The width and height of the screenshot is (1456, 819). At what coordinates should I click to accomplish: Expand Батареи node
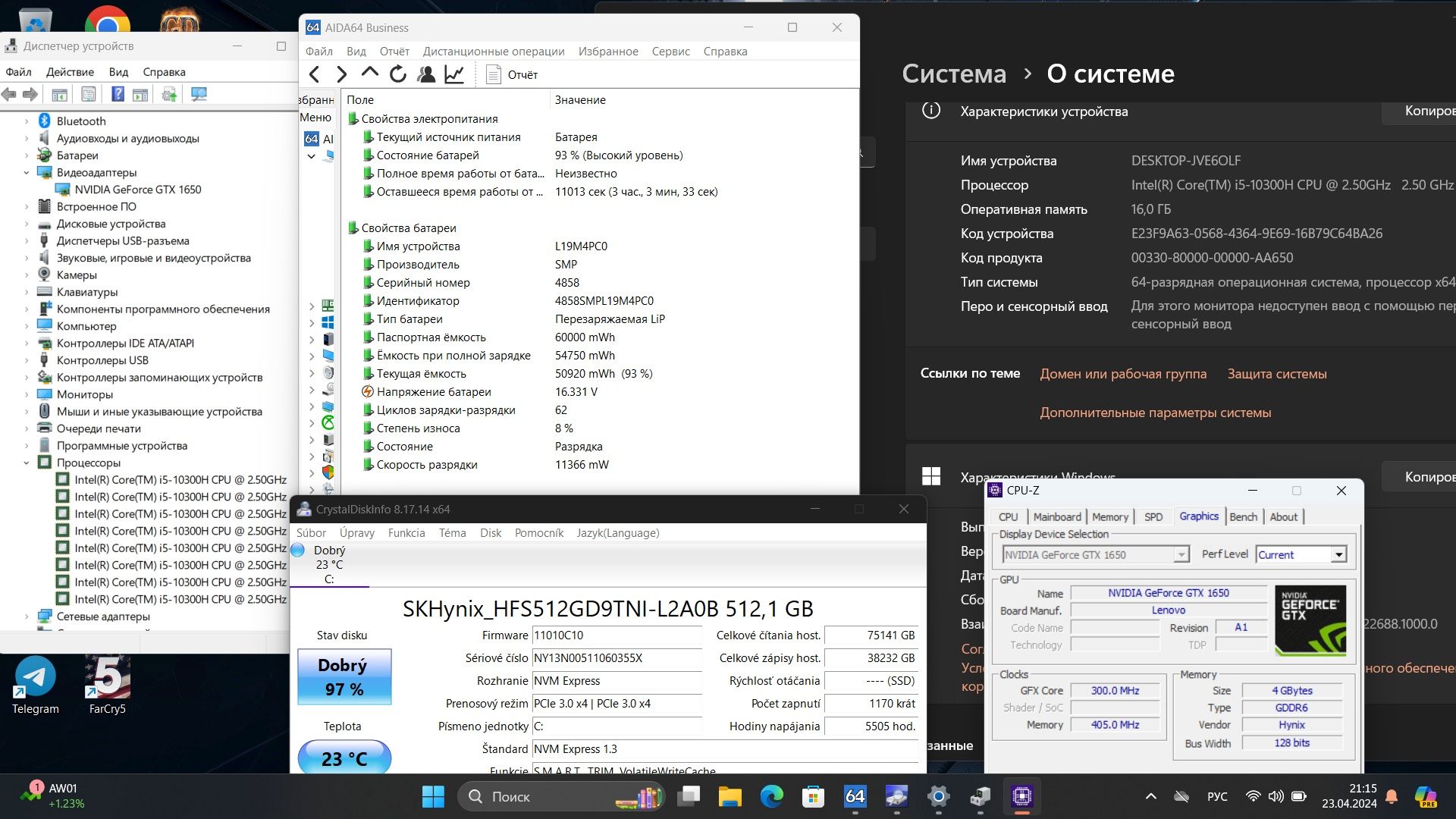point(27,155)
